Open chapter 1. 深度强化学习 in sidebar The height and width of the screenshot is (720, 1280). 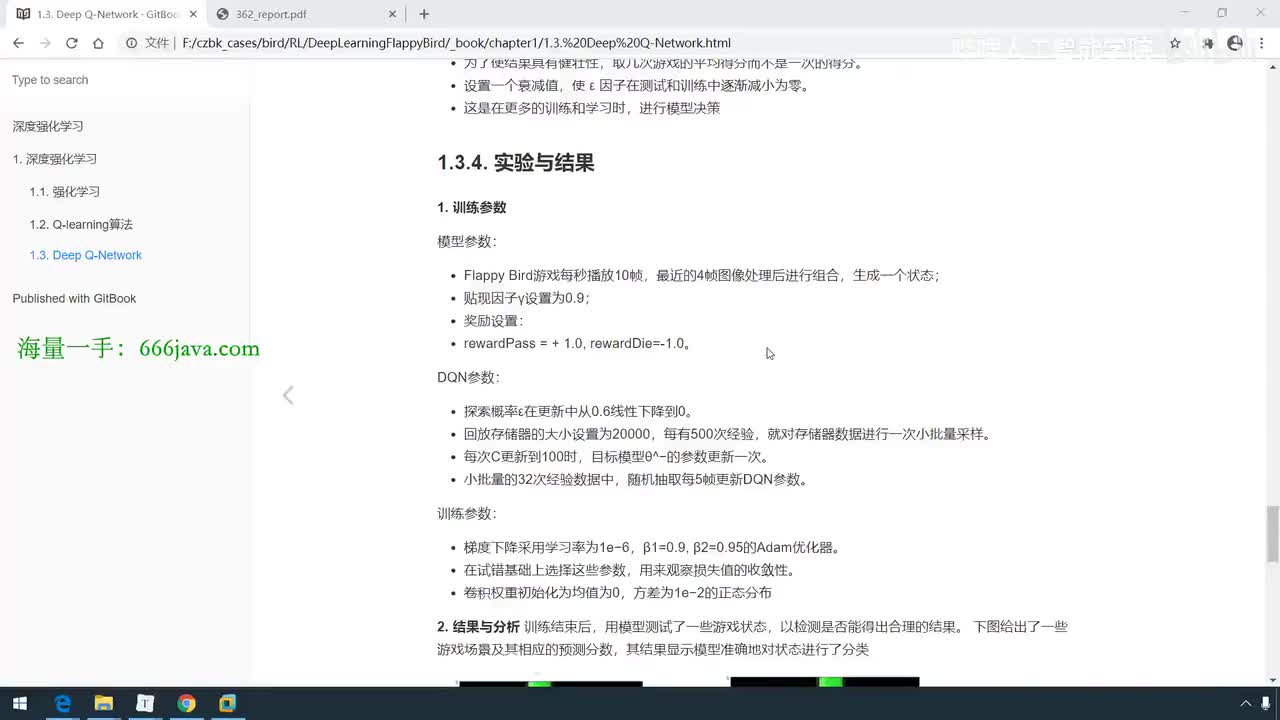[x=55, y=159]
